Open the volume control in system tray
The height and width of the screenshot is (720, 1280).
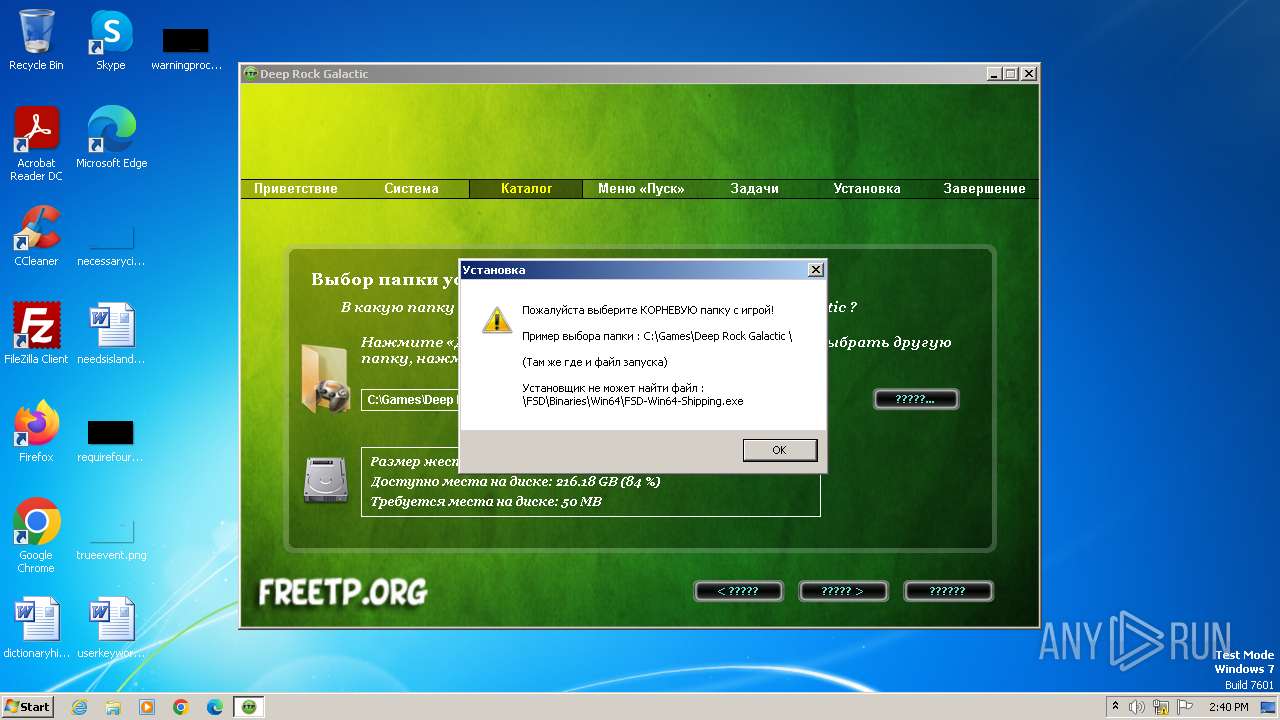(1137, 707)
